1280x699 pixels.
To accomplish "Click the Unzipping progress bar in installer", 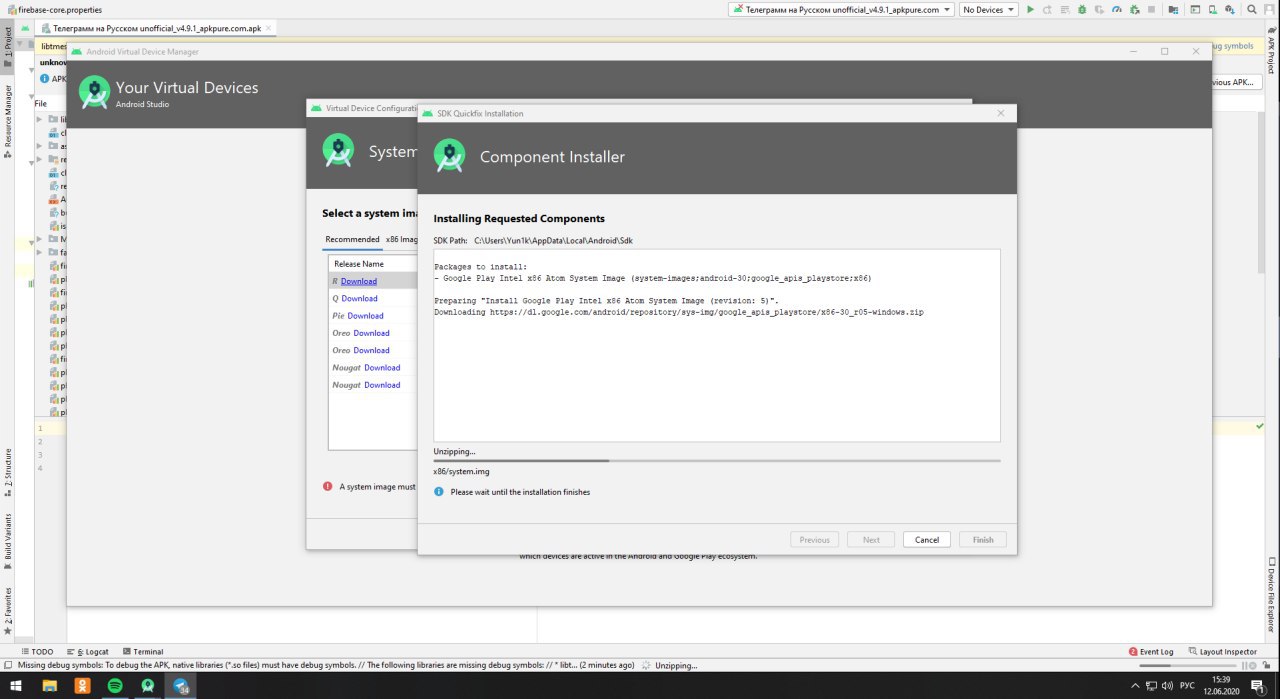I will tap(717, 460).
